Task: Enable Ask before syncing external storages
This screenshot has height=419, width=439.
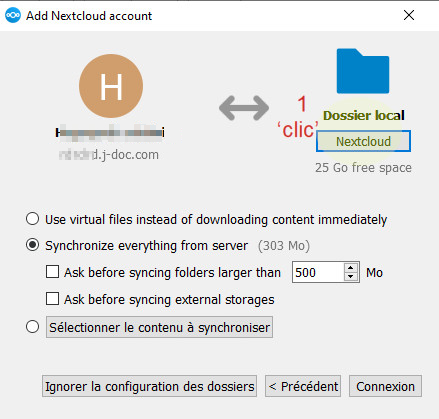Action: (52, 299)
